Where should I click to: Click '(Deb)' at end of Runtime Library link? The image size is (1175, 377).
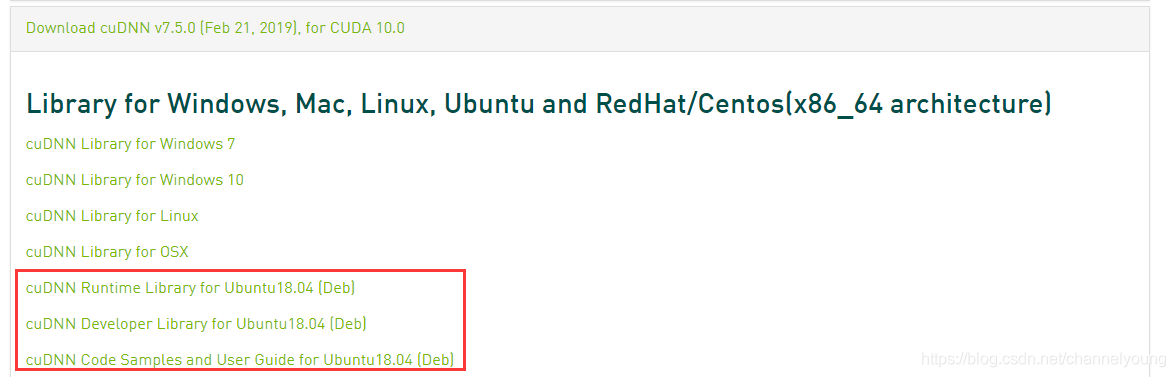click(336, 288)
